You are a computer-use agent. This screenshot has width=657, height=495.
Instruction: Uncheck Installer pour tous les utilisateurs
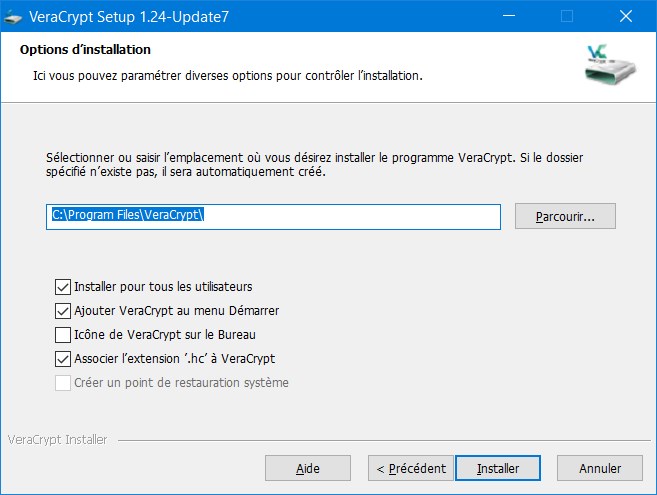click(63, 287)
